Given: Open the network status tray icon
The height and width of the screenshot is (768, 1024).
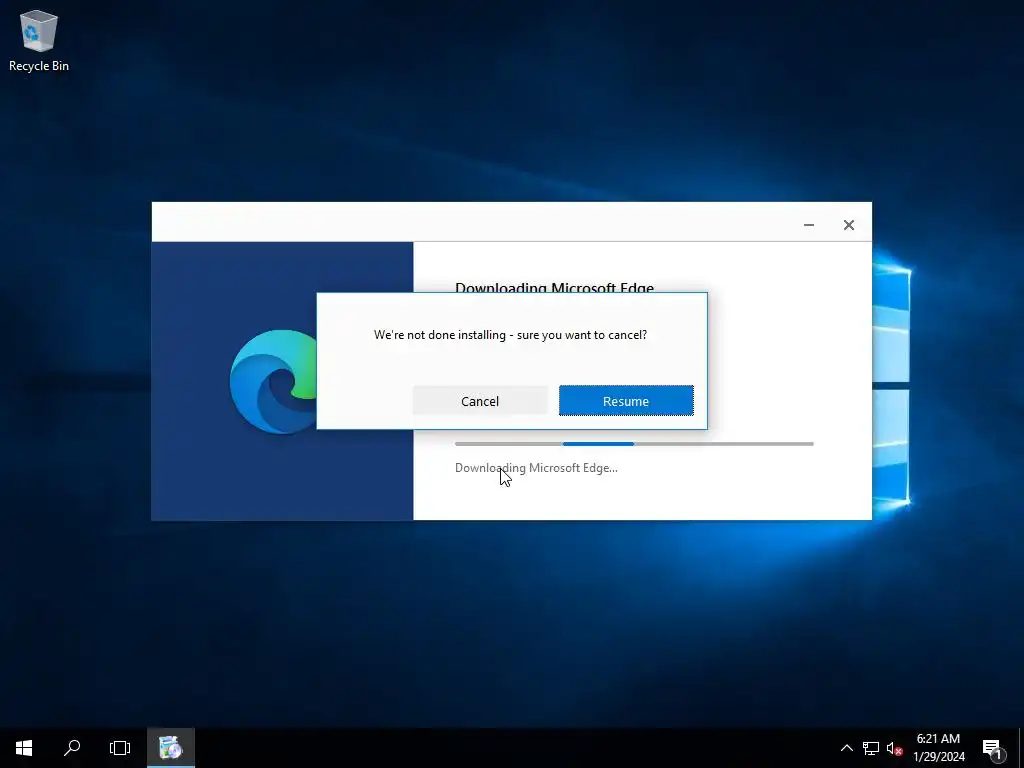Looking at the screenshot, I should (871, 748).
